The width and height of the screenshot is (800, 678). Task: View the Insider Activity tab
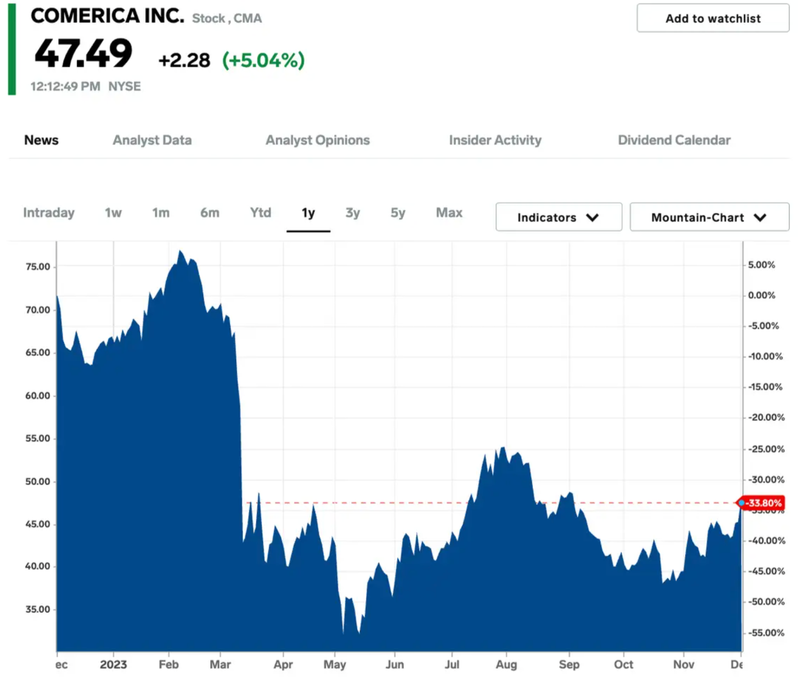pyautogui.click(x=495, y=140)
